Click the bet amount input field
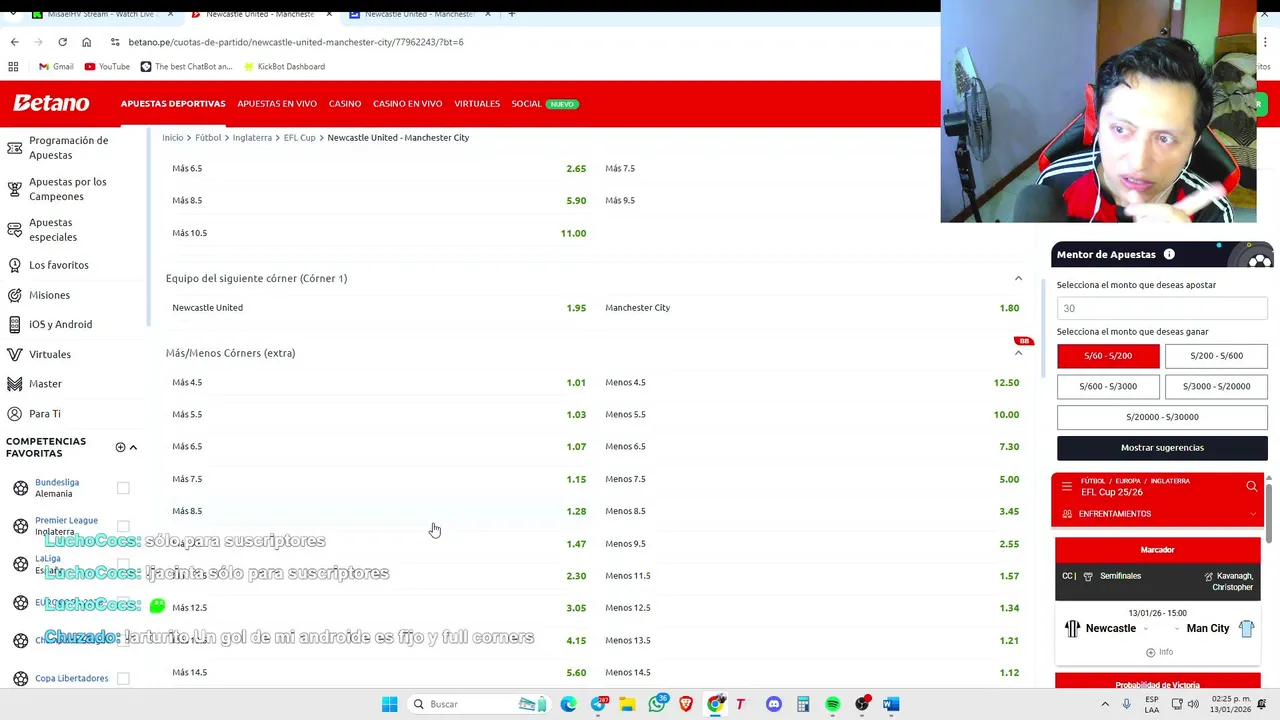The height and width of the screenshot is (720, 1280). point(1162,308)
